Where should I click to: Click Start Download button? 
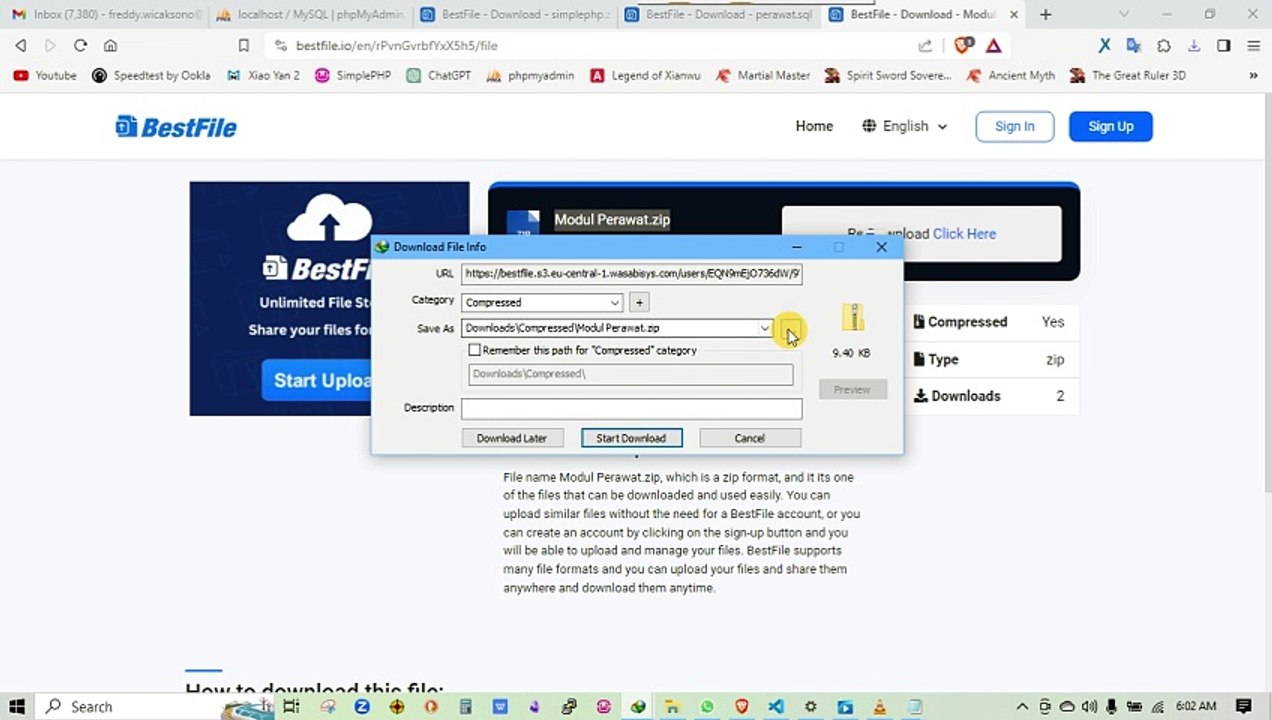[x=631, y=438]
